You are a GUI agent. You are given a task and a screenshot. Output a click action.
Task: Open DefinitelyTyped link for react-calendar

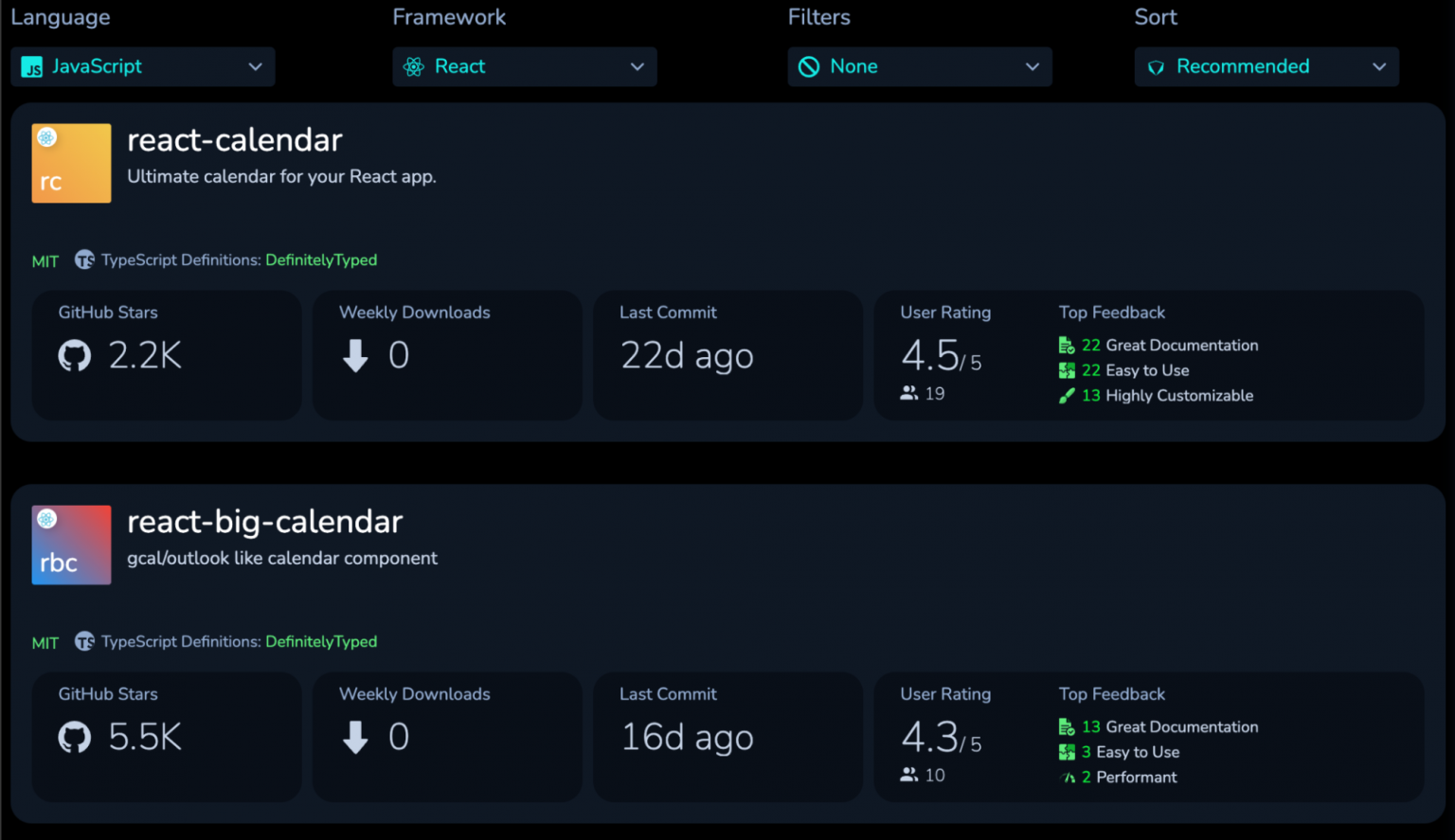[321, 260]
